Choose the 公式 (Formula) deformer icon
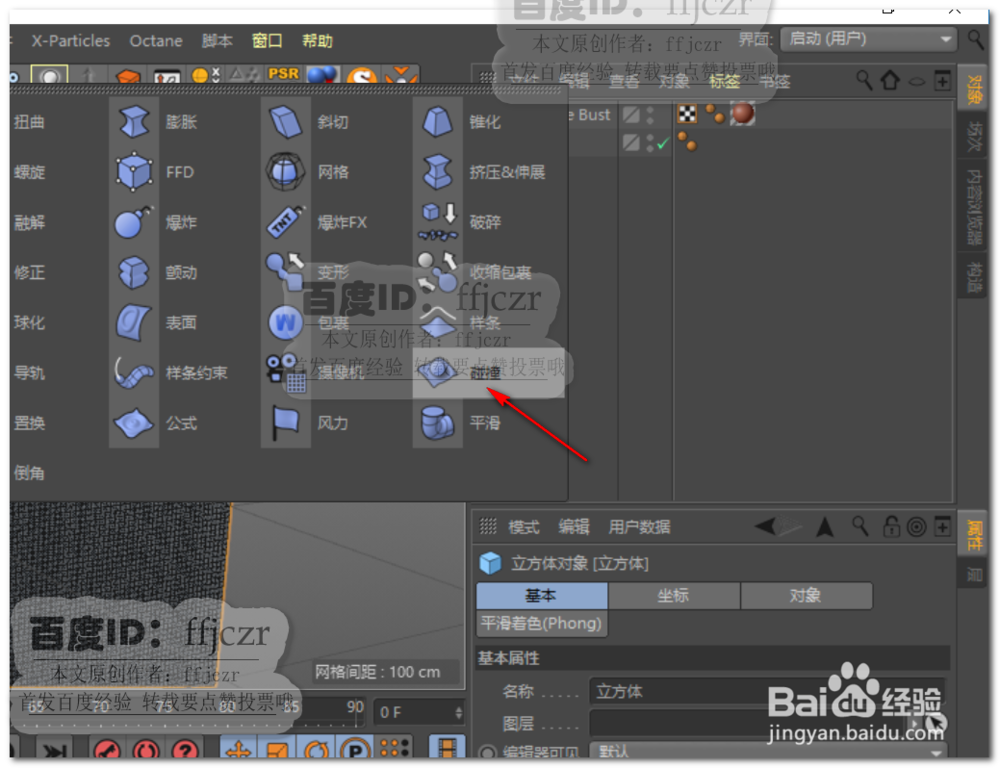The image size is (1000, 768). coord(134,423)
